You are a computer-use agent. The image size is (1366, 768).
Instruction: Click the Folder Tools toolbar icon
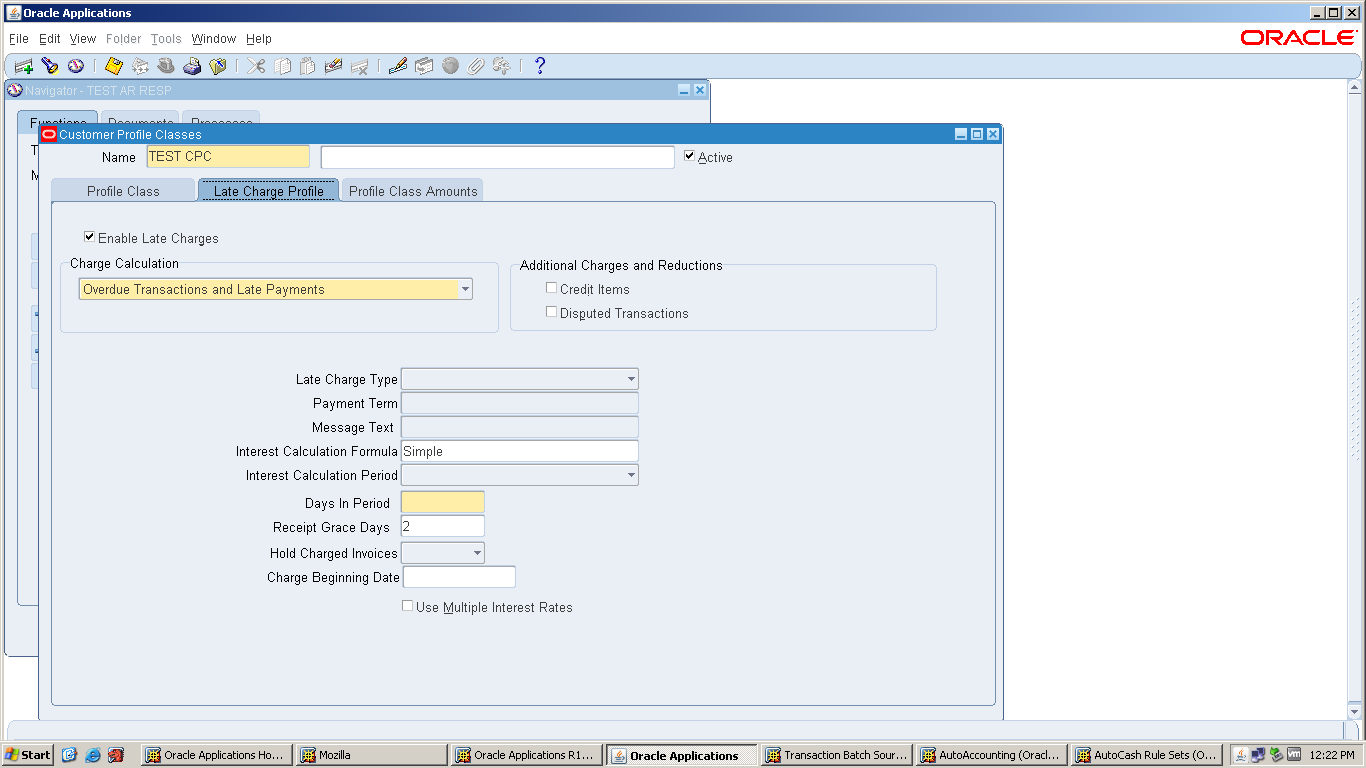(x=502, y=66)
